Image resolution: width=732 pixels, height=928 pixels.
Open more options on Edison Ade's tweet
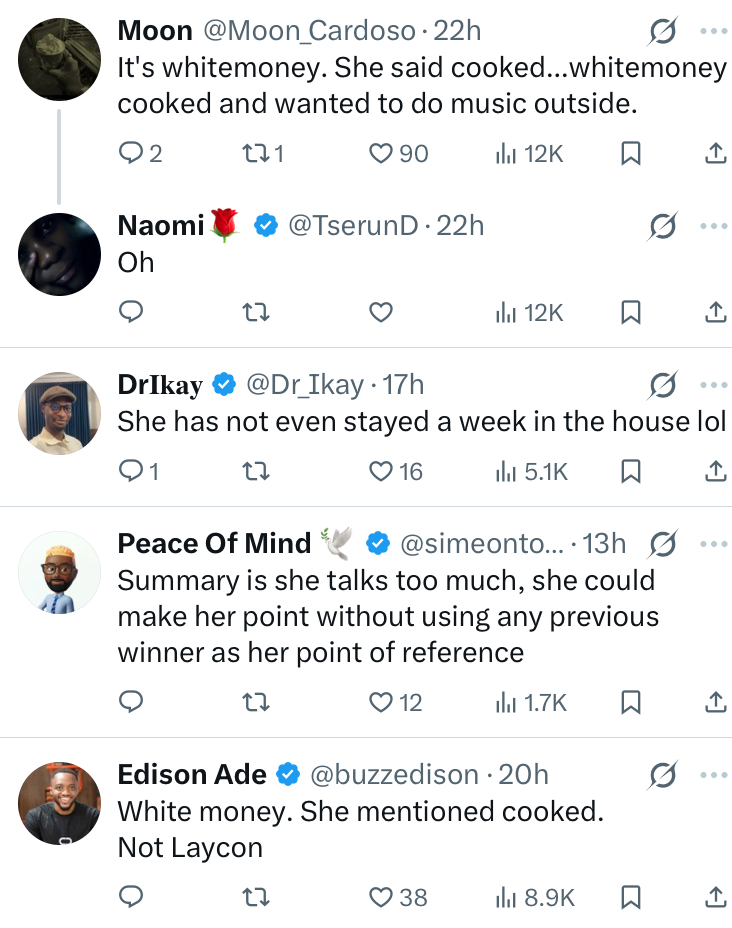tap(714, 774)
